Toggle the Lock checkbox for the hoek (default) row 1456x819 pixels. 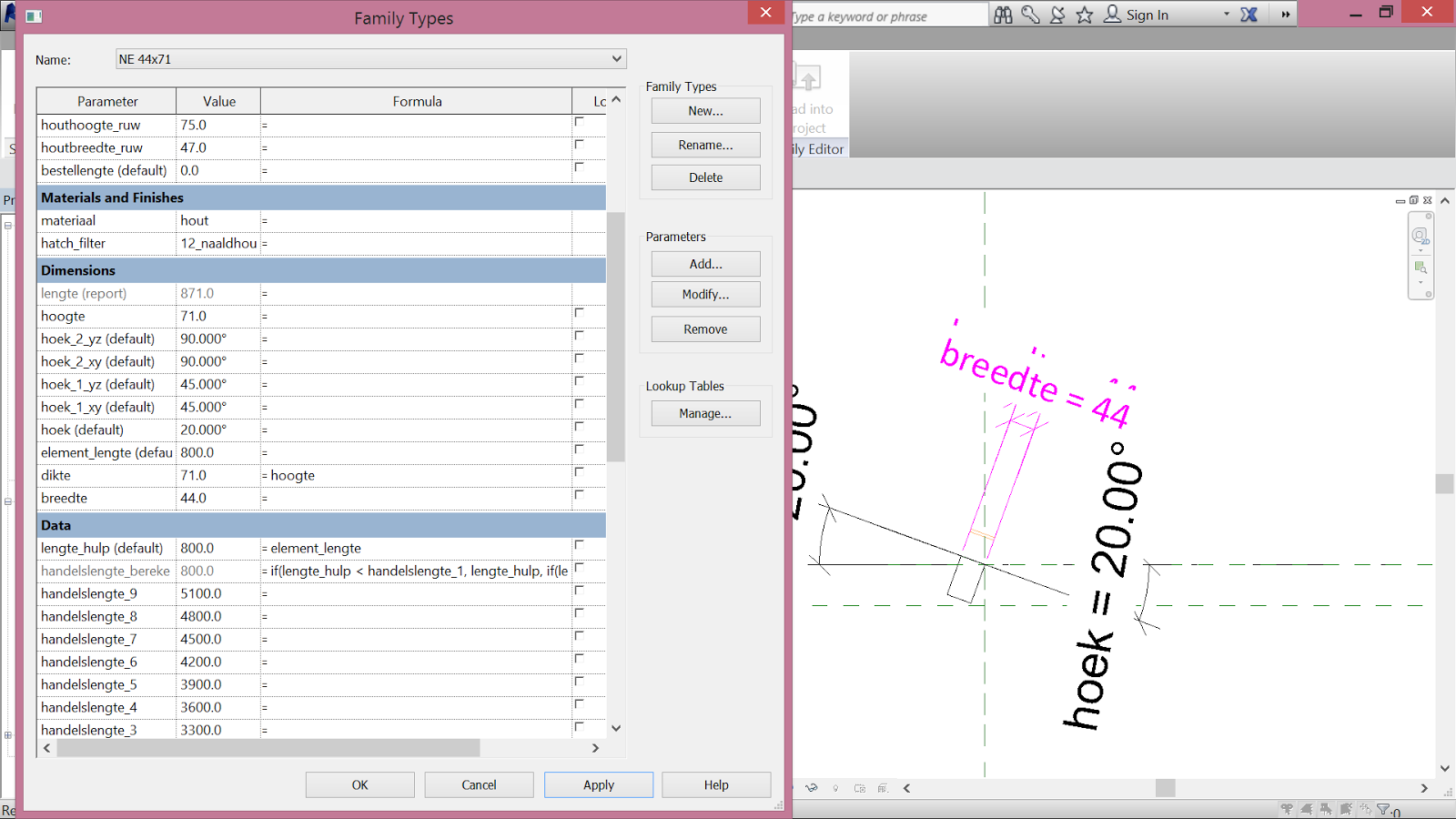point(579,426)
